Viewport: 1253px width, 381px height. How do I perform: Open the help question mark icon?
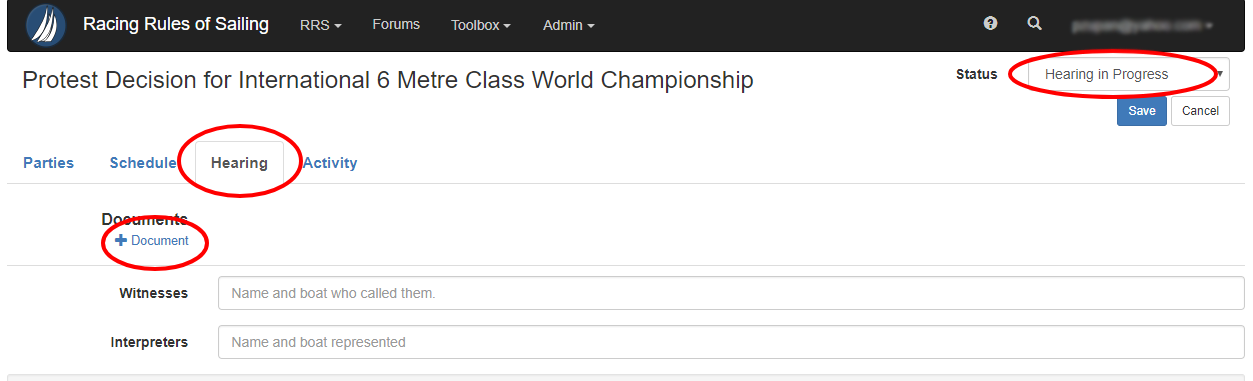990,23
